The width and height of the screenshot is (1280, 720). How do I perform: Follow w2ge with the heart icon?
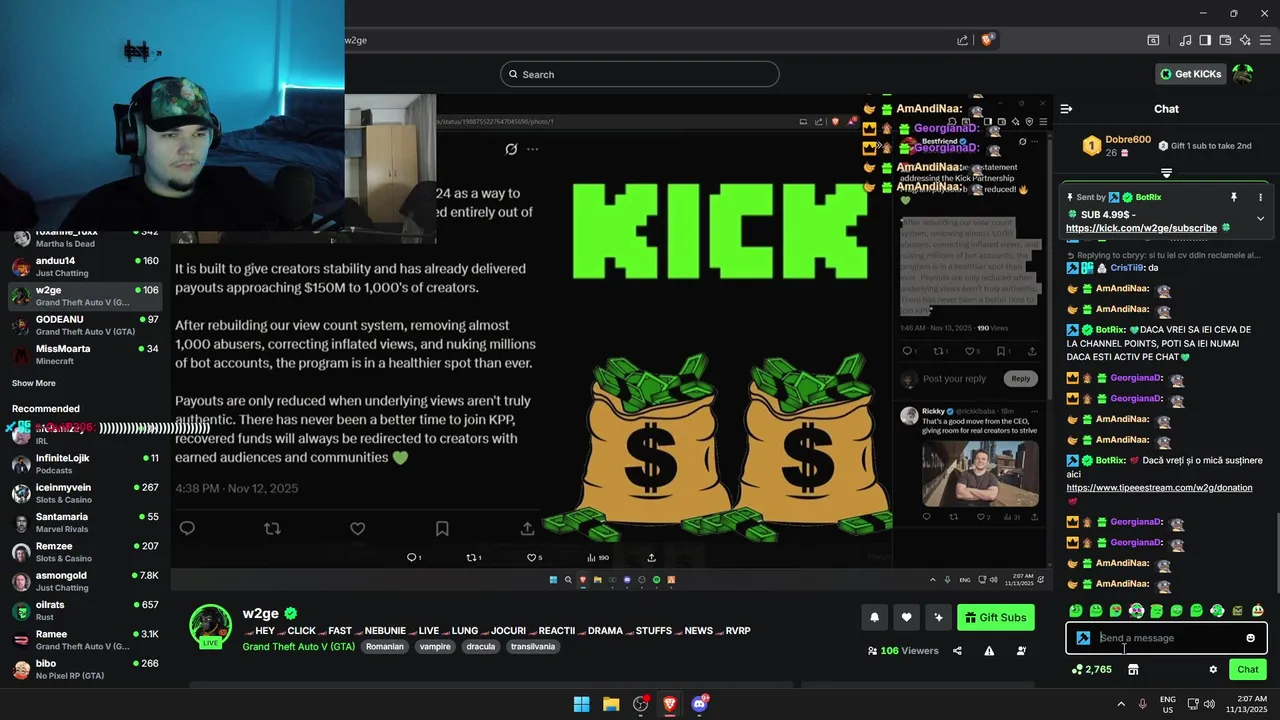[x=906, y=617]
